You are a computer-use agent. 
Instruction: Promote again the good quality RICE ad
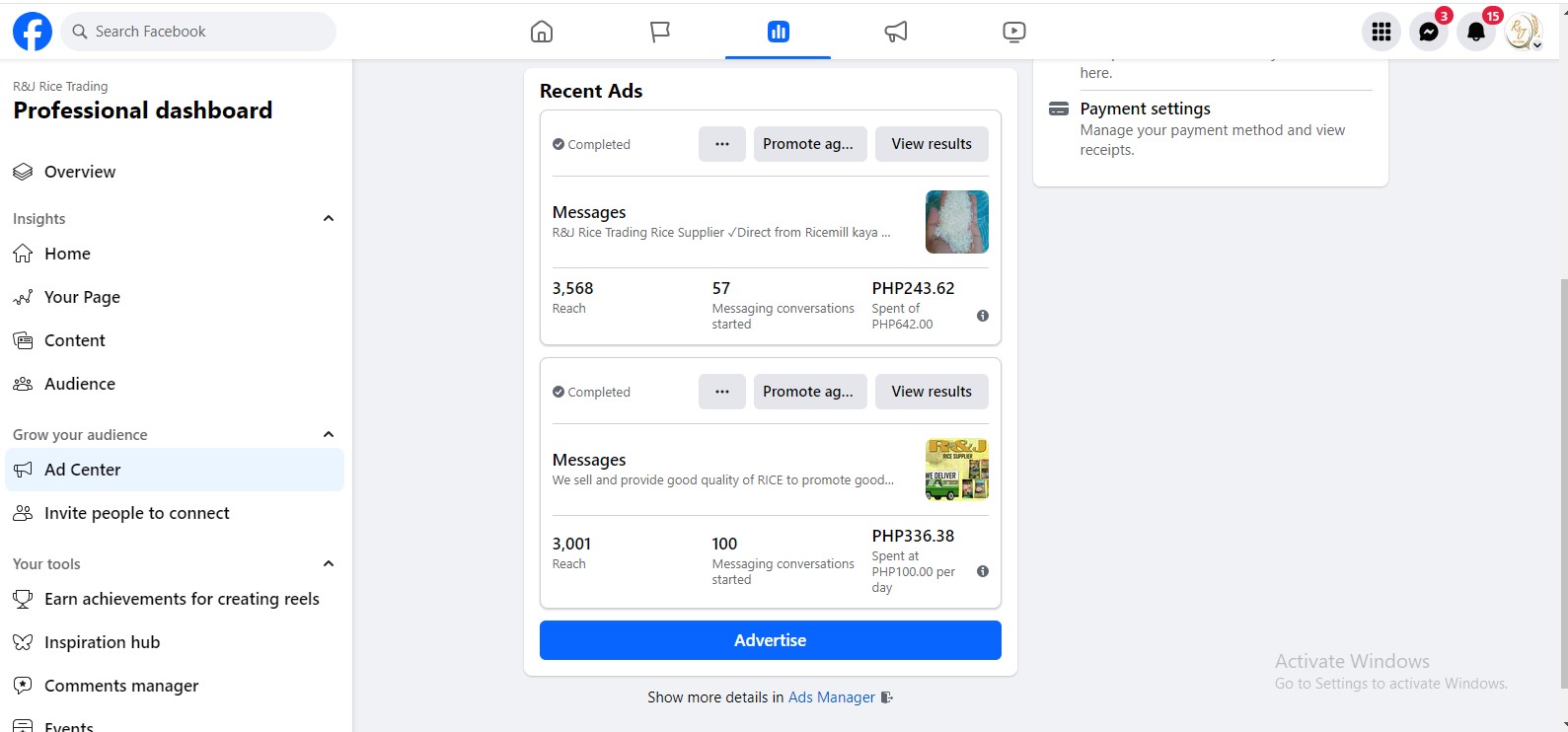tap(810, 392)
